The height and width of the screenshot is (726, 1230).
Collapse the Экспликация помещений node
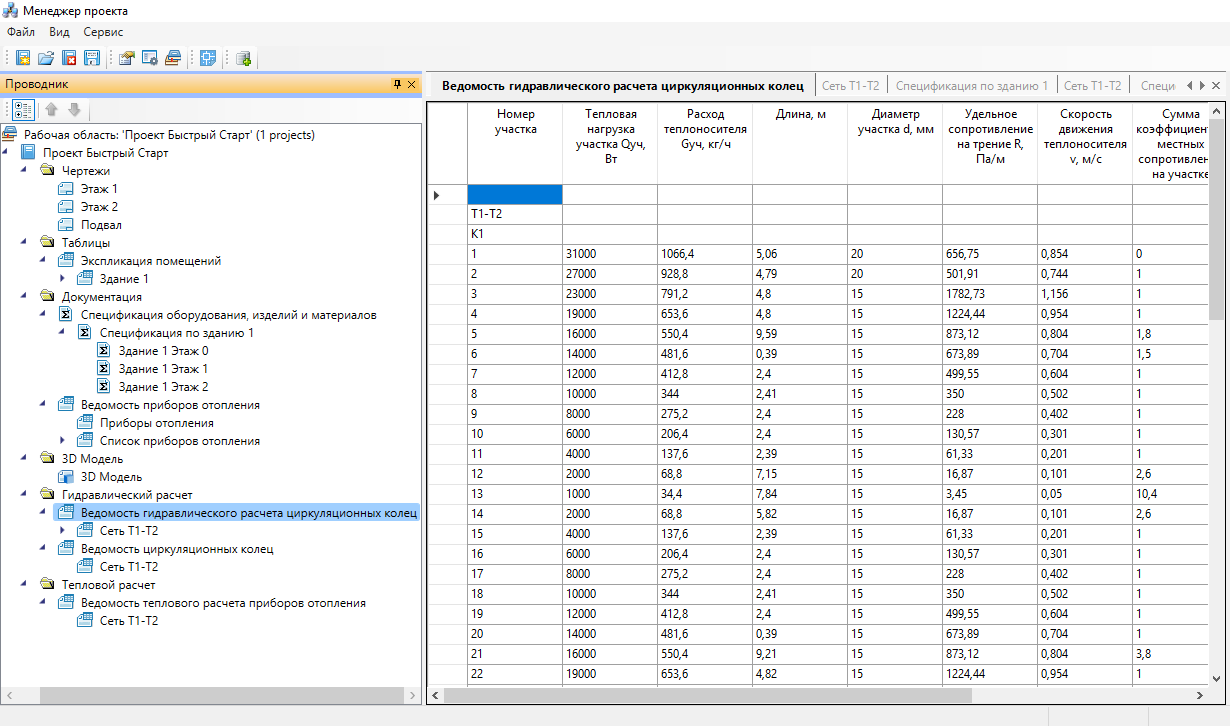(x=44, y=261)
